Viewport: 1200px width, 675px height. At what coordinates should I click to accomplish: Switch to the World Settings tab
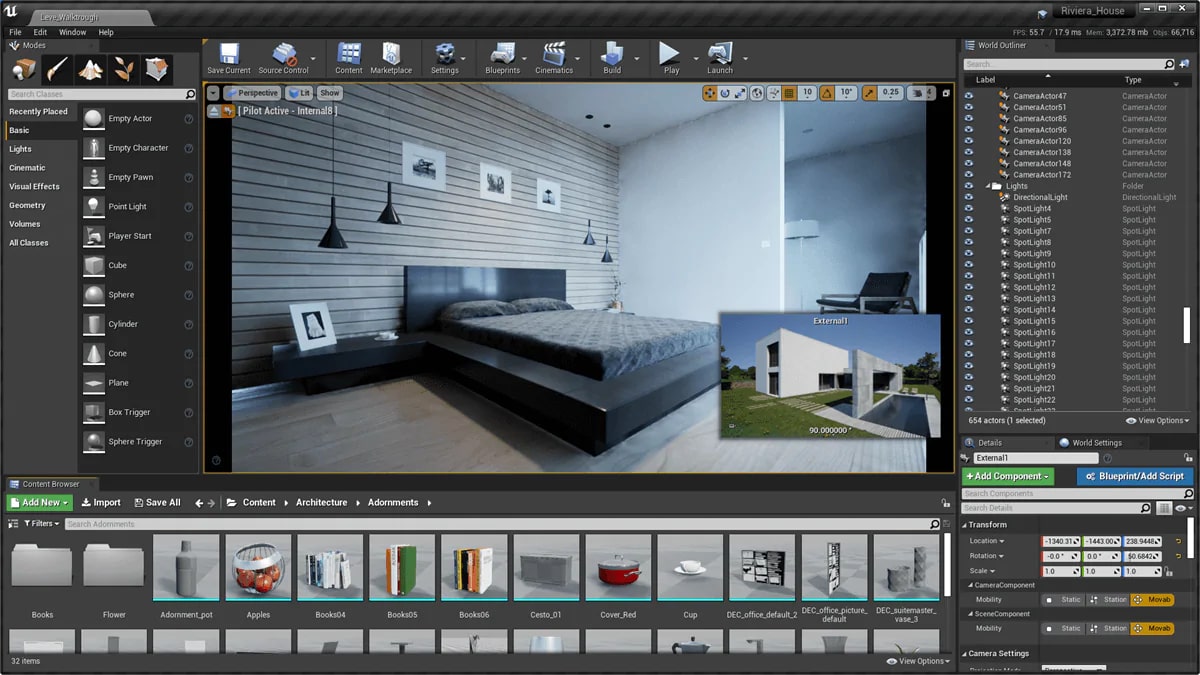pos(1096,442)
